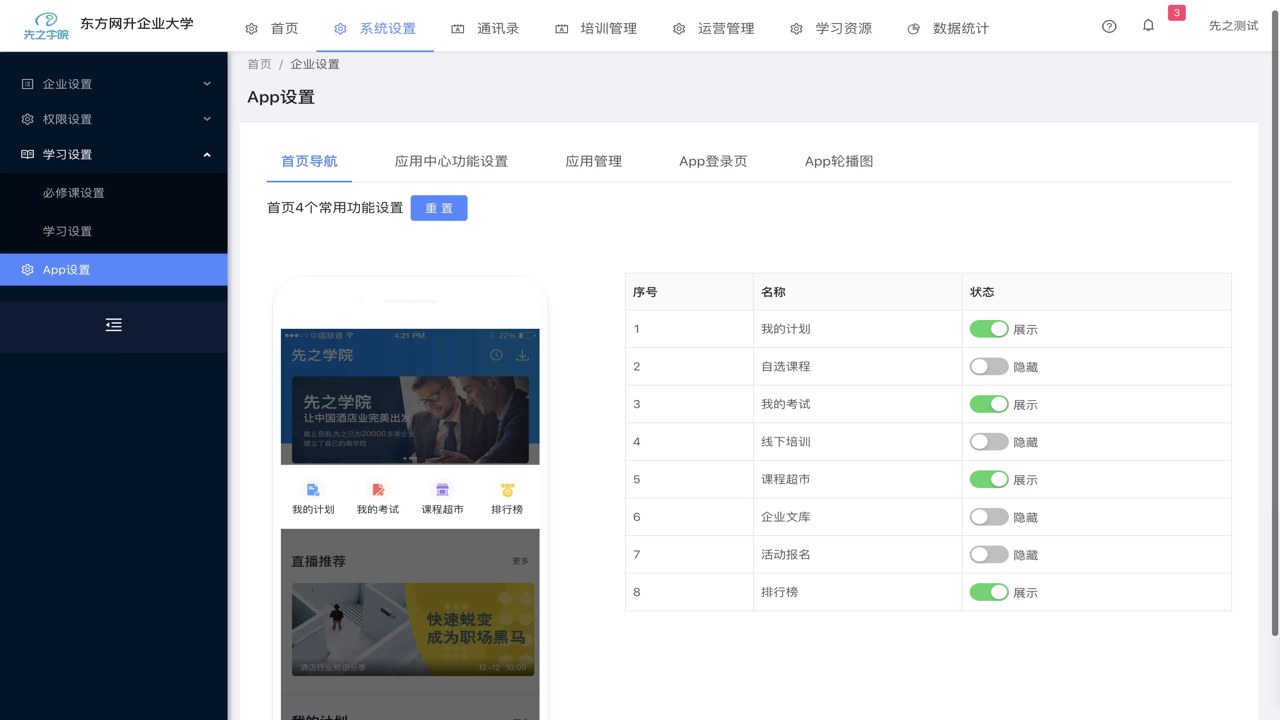Expand the 企业设置 chevron
Screen dimensions: 1280x720
coord(207,84)
